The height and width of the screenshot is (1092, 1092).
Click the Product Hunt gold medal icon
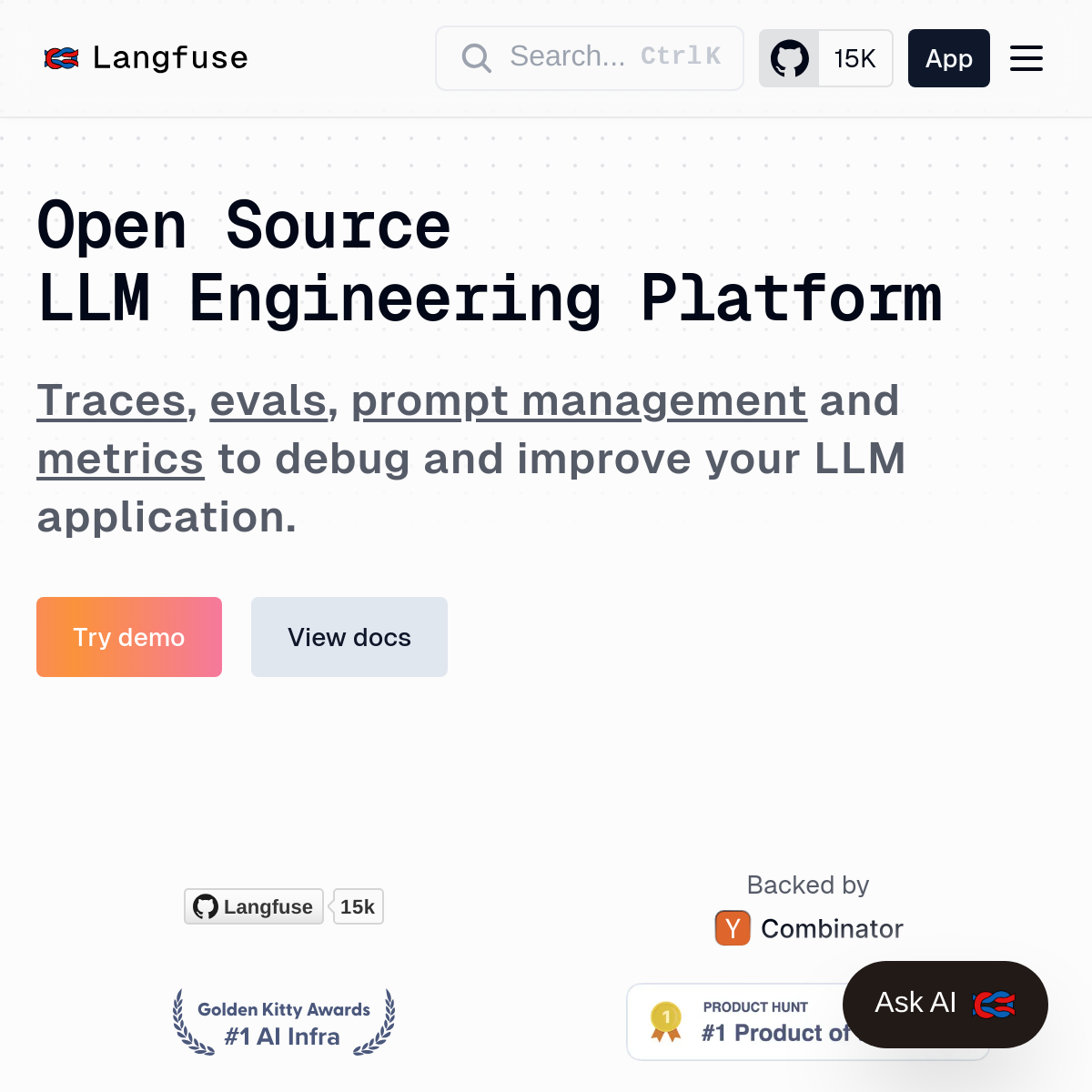(x=666, y=1021)
